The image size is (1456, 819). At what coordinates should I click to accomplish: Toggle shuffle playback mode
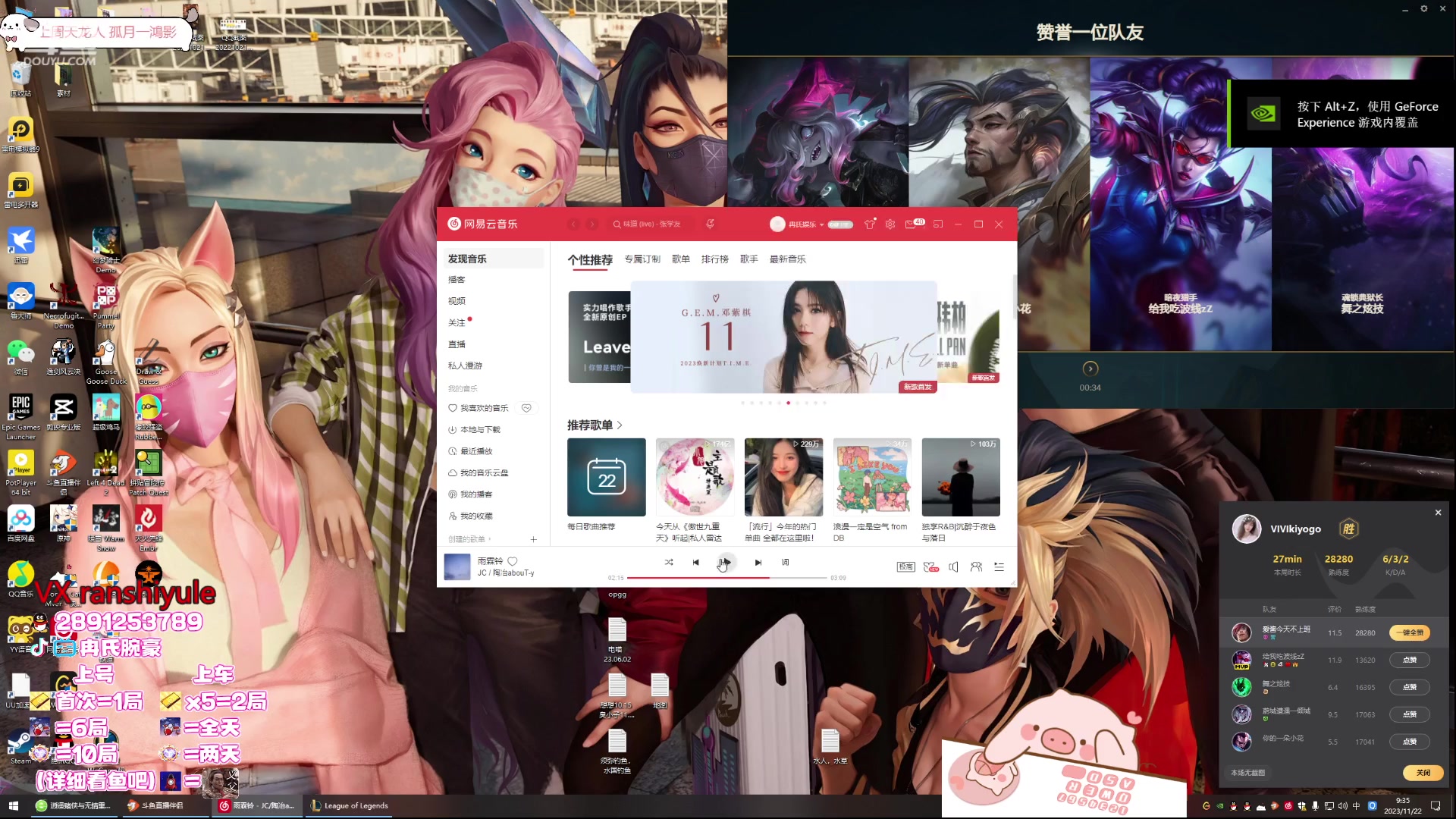pos(669,562)
